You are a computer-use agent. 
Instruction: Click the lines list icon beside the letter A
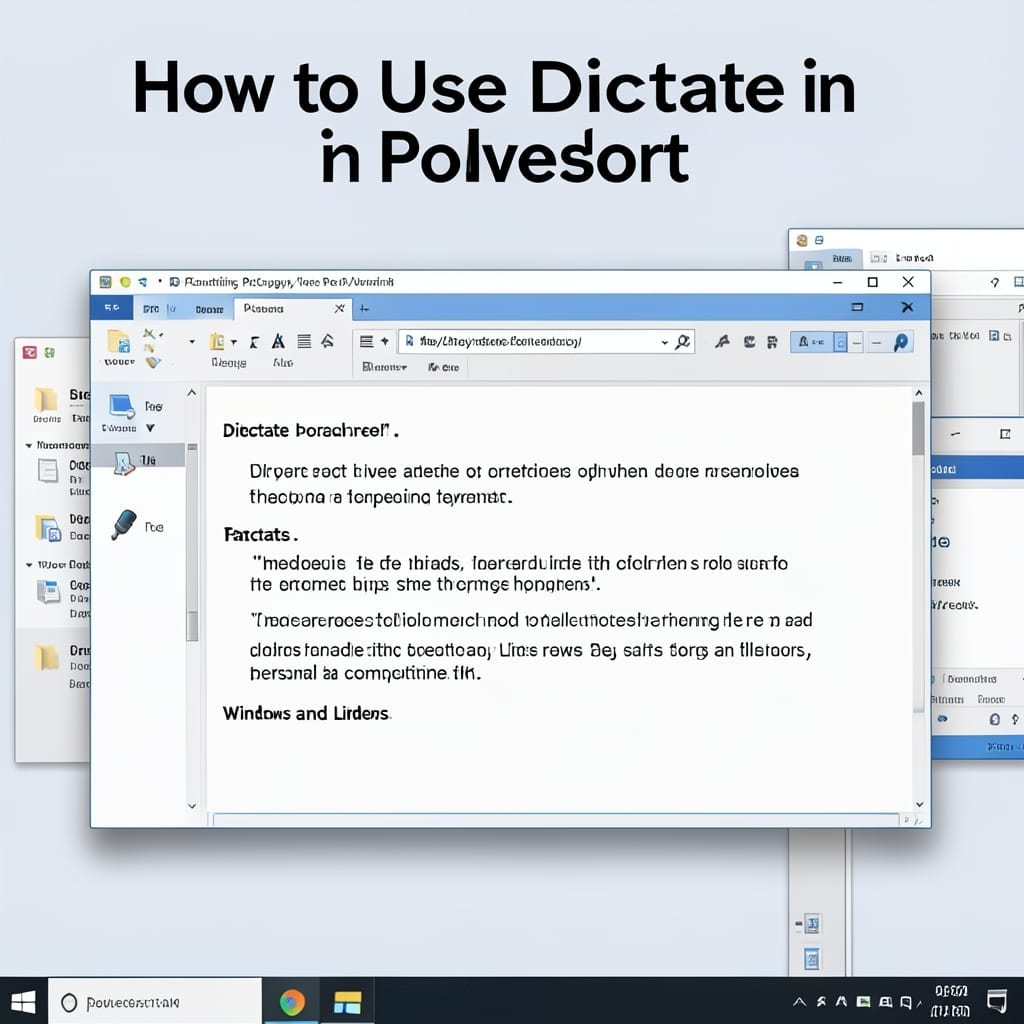[304, 341]
